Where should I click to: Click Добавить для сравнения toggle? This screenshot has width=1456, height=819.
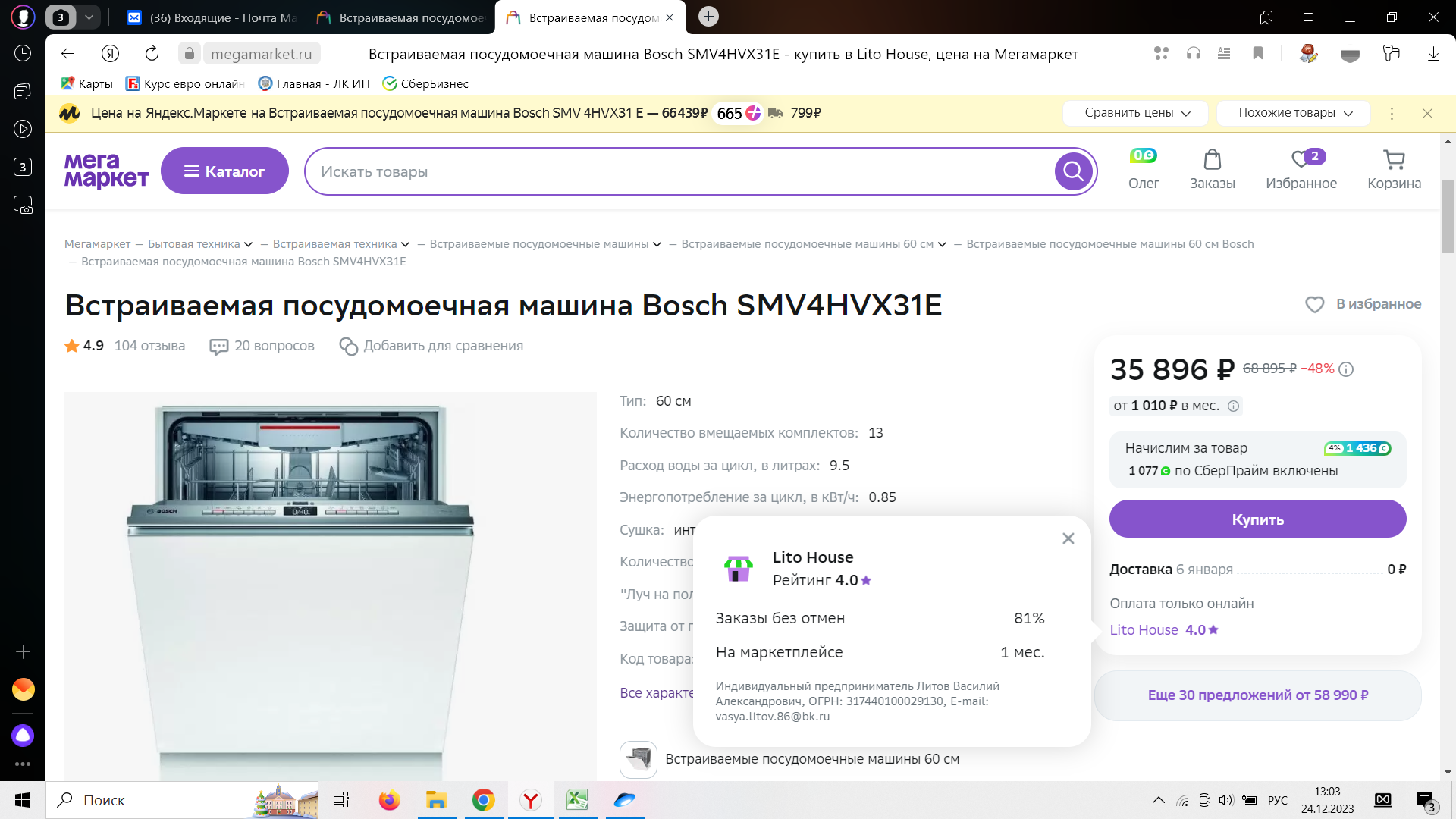(x=431, y=346)
